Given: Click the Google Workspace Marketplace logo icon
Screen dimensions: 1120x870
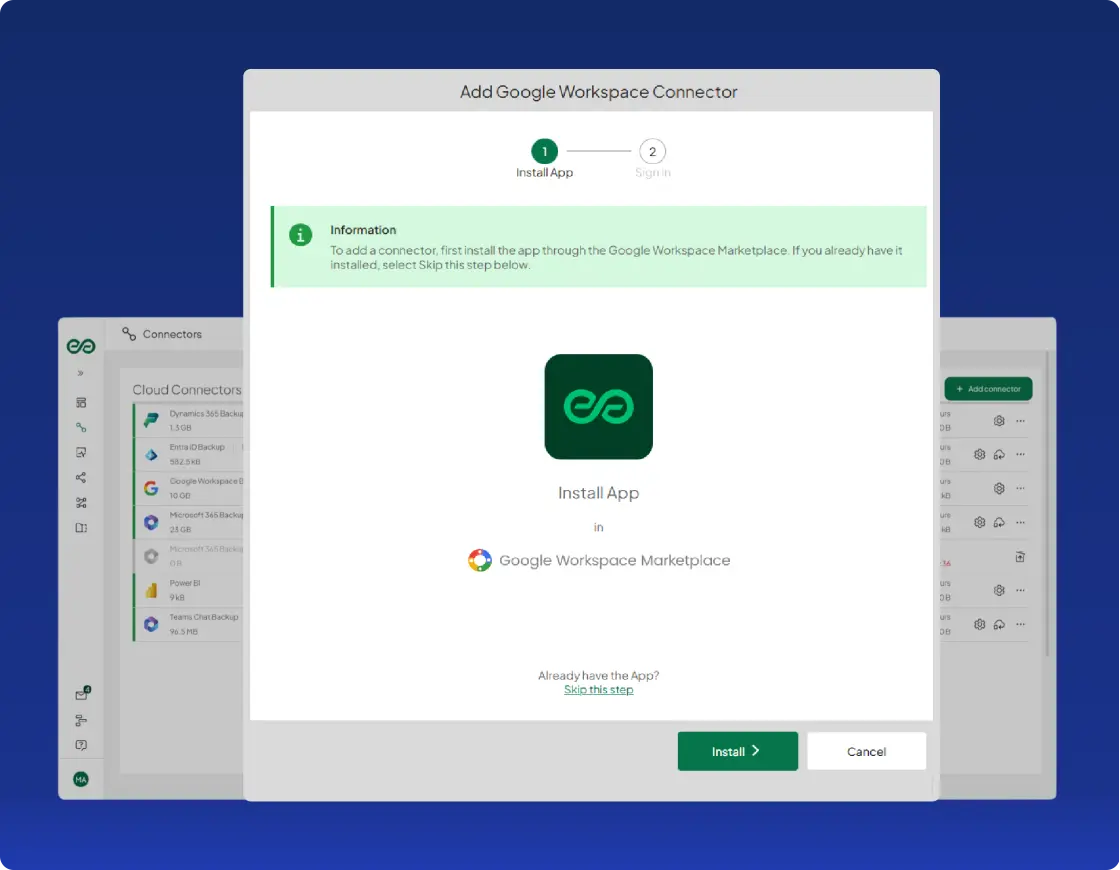Looking at the screenshot, I should coord(479,560).
